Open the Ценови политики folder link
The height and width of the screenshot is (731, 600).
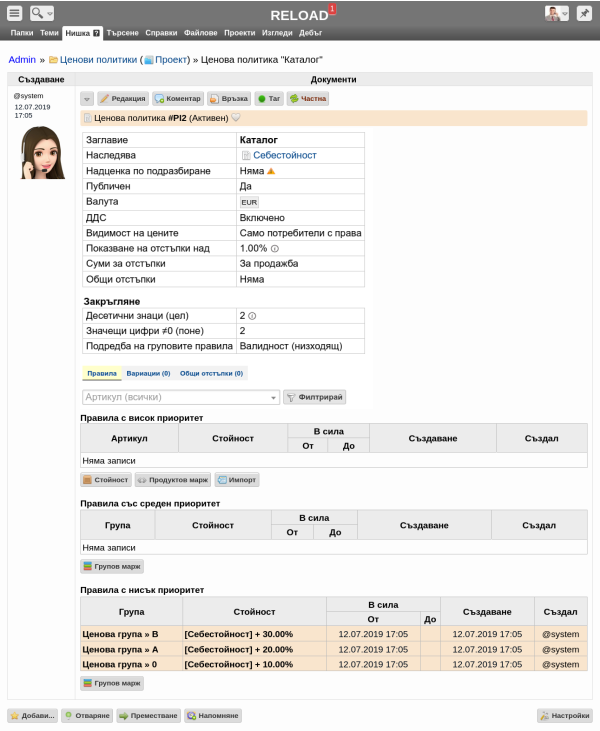coord(98,60)
